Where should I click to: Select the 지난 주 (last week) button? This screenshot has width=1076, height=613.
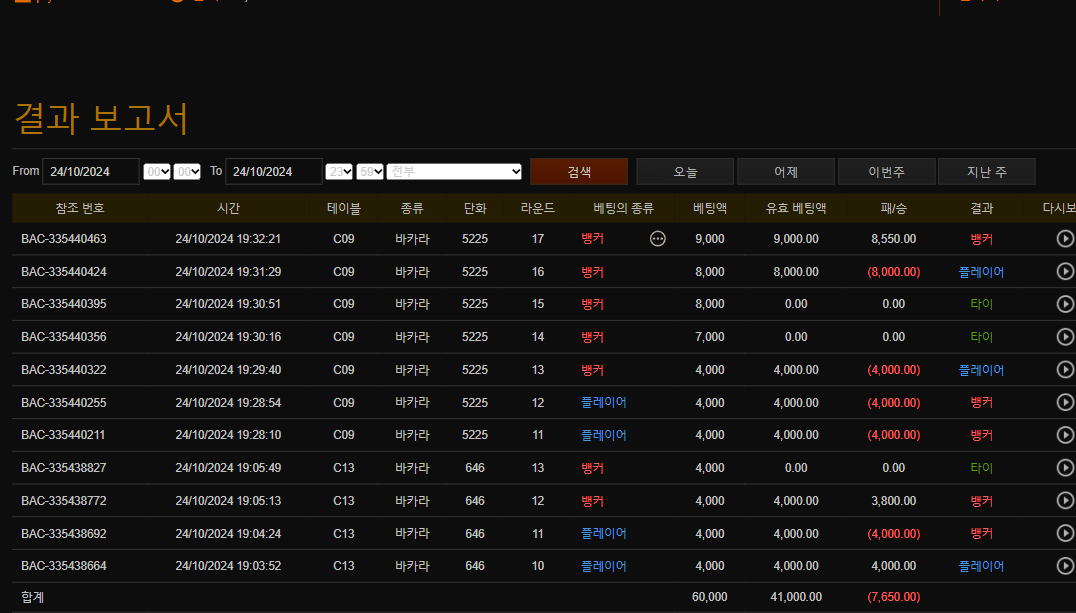click(x=986, y=172)
